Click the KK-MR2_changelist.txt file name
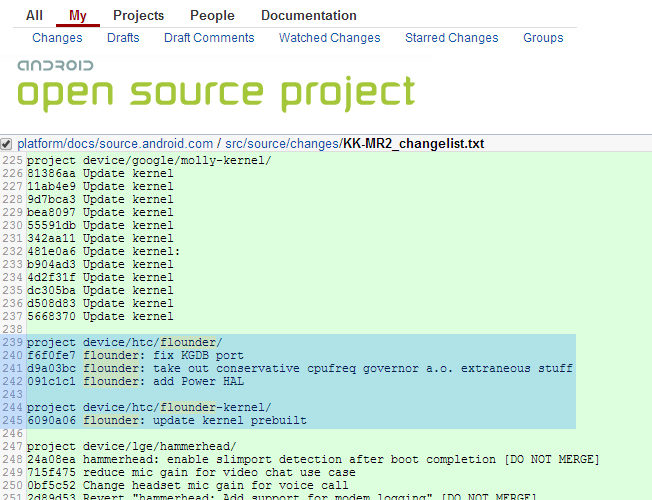Screen dimensions: 652x500 [x=413, y=144]
